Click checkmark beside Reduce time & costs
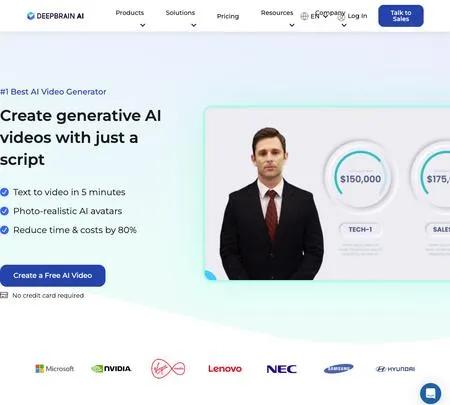The height and width of the screenshot is (405, 450). tap(4, 230)
